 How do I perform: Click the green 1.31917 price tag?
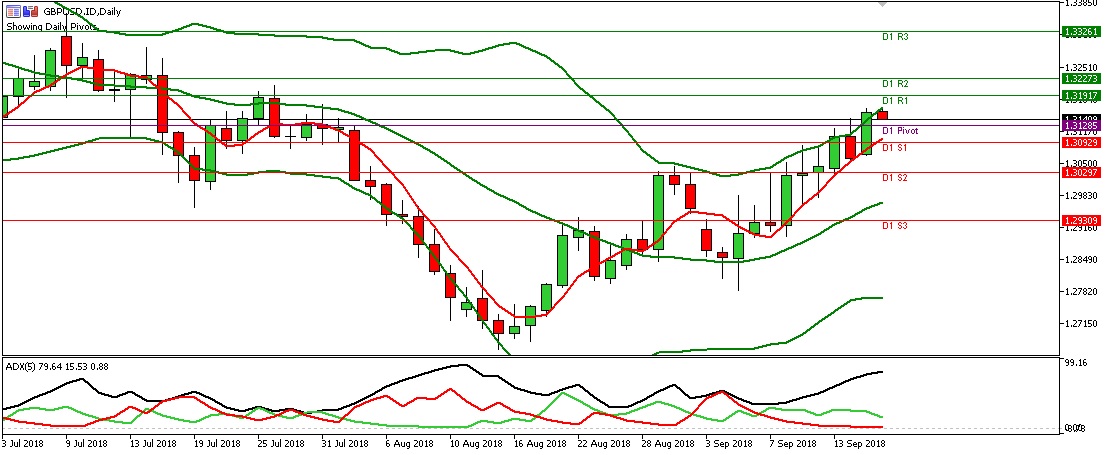tap(1082, 95)
